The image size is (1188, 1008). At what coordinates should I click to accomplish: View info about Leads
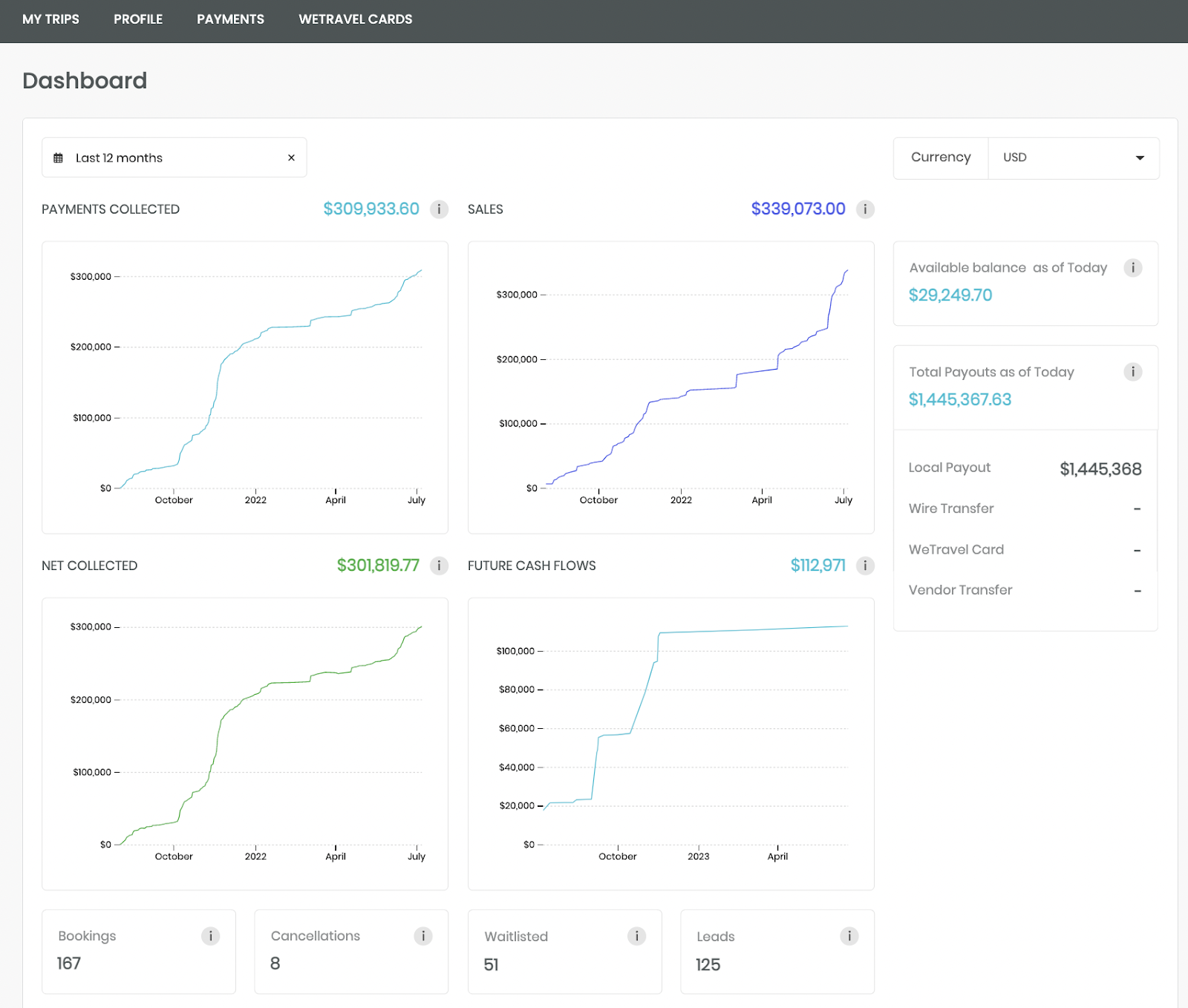click(x=849, y=936)
